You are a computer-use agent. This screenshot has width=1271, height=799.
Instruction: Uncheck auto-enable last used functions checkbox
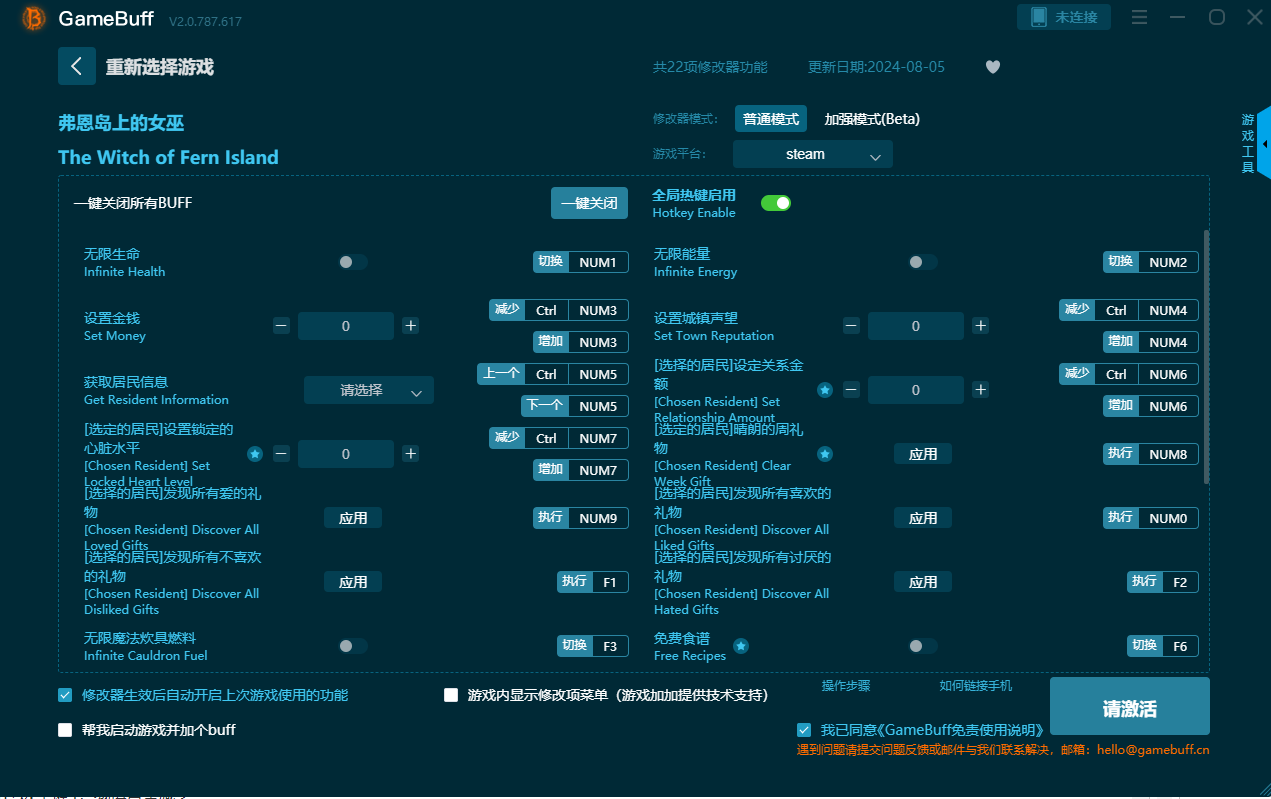[x=66, y=695]
